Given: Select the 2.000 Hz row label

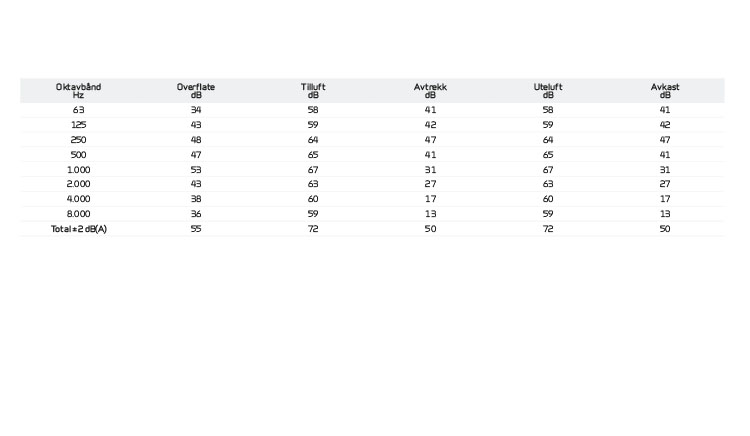Looking at the screenshot, I should [x=78, y=184].
